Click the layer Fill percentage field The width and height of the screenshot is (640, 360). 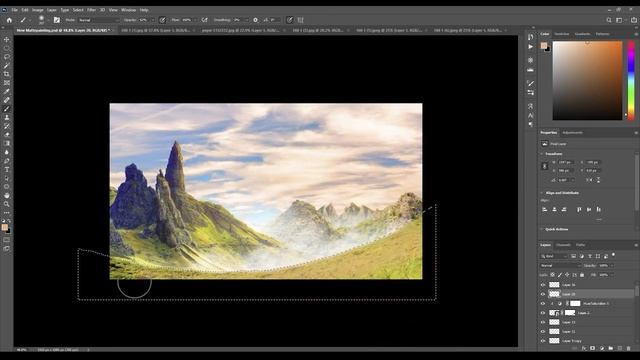(605, 275)
